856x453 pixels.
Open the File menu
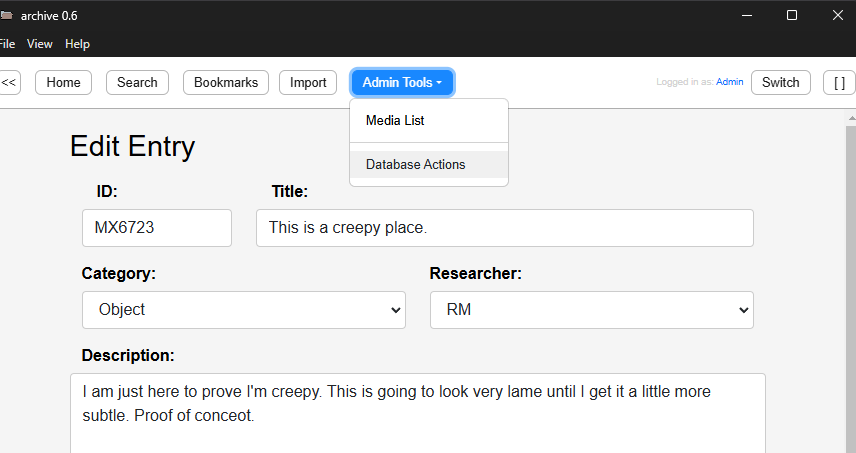coord(7,44)
